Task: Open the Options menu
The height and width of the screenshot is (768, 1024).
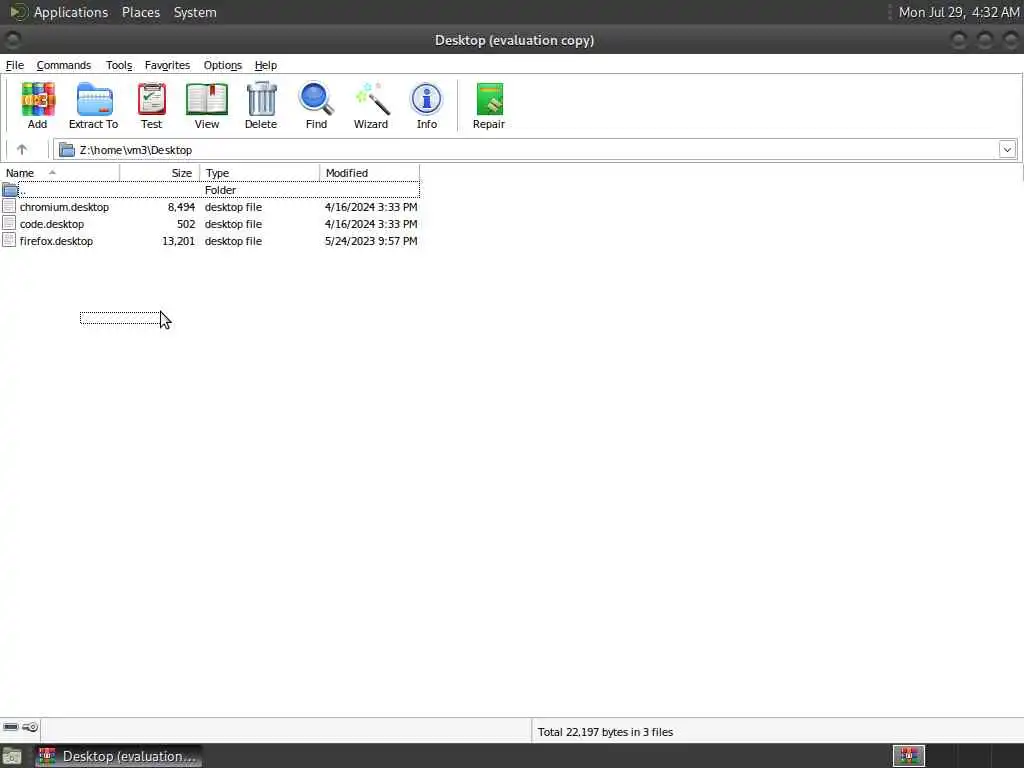Action: (x=223, y=65)
